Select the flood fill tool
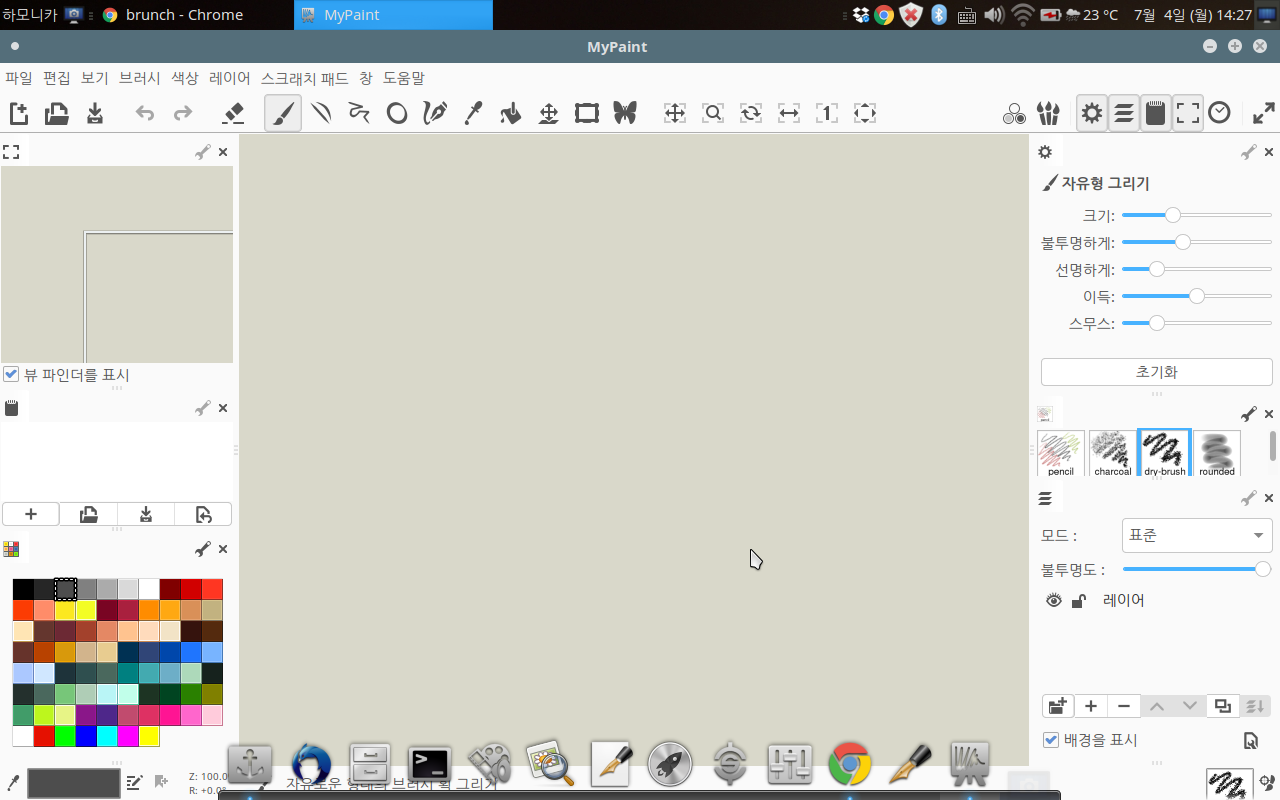 [511, 113]
